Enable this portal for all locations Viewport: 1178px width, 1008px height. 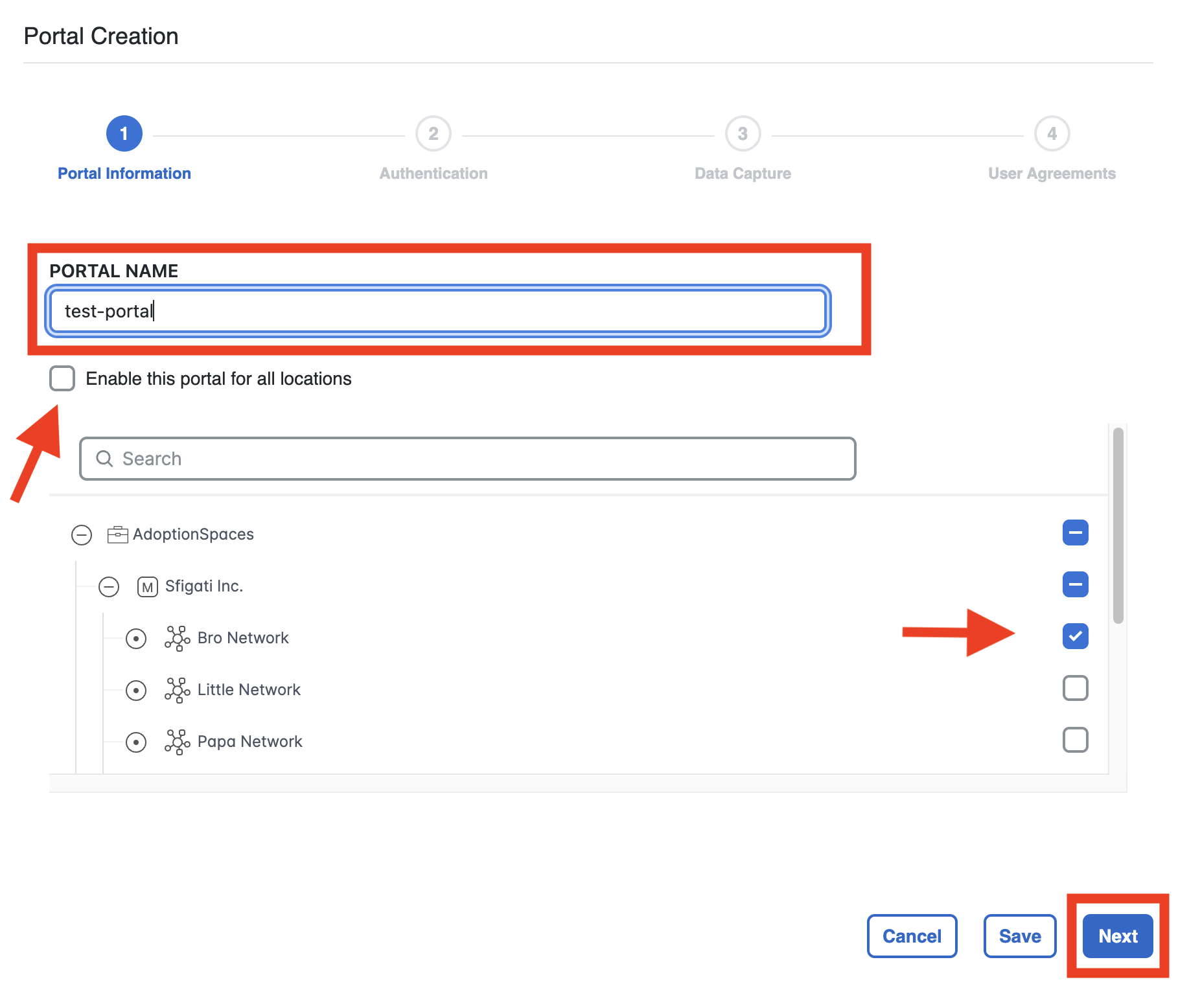click(62, 378)
